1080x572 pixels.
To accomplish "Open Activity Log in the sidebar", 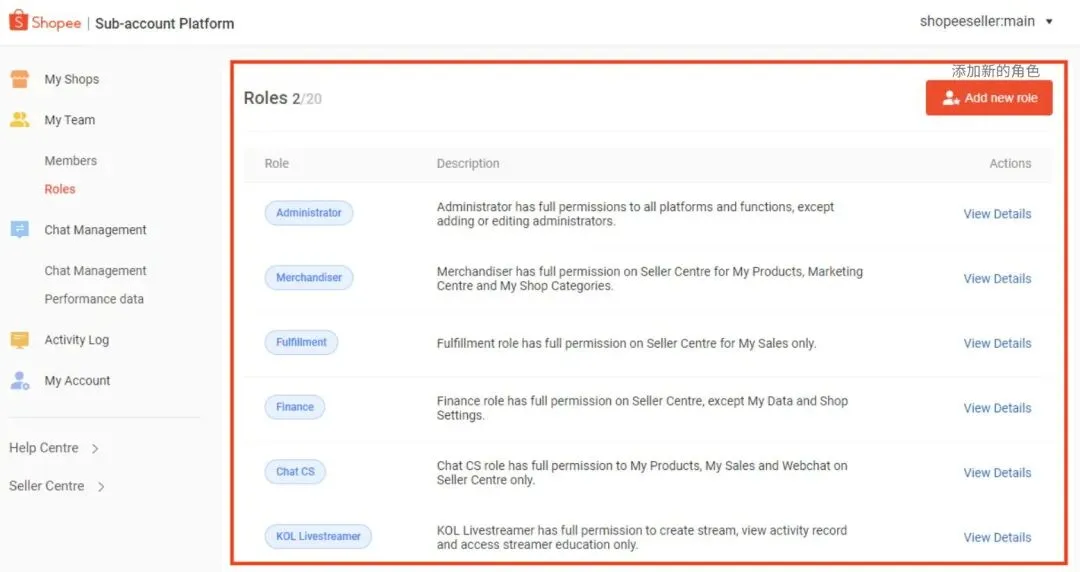I will tap(76, 340).
